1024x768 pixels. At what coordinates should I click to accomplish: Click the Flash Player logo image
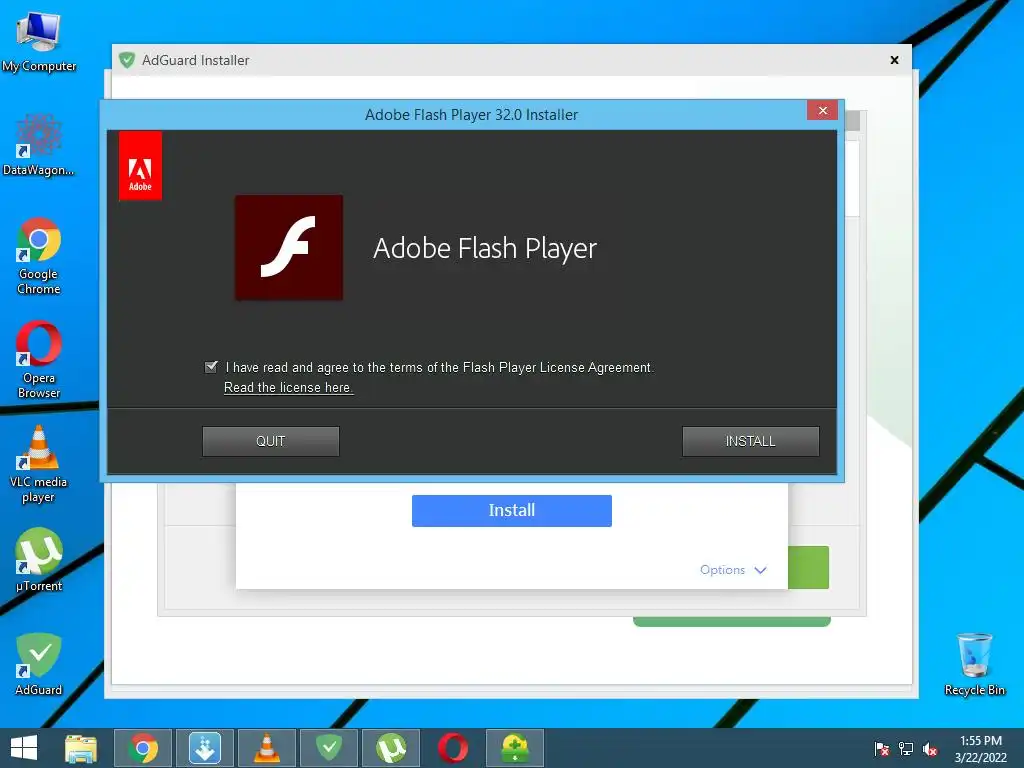coord(289,248)
